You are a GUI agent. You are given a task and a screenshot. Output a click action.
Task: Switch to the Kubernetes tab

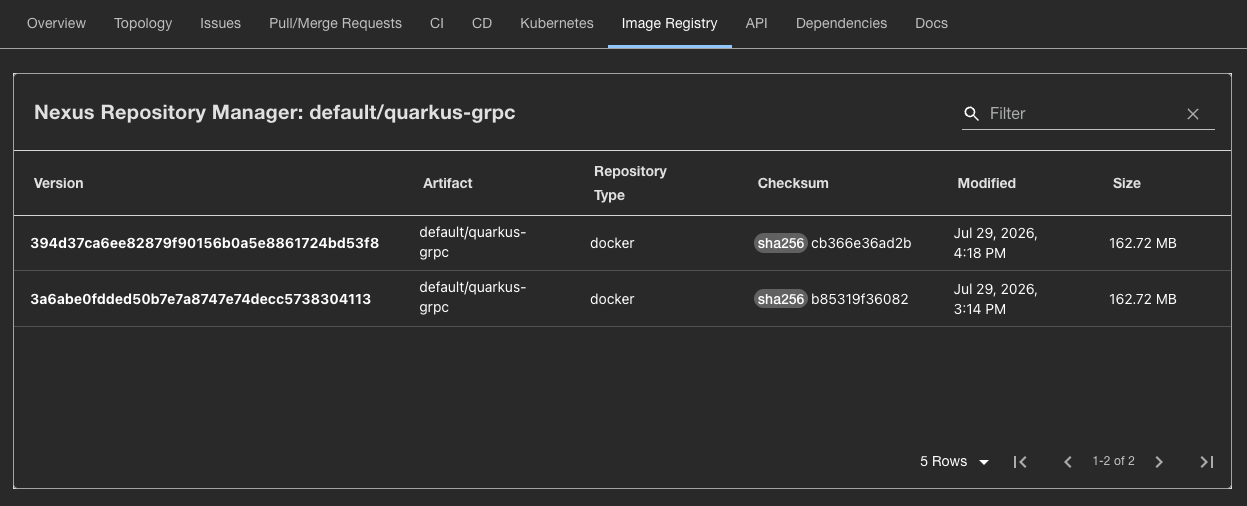[557, 23]
